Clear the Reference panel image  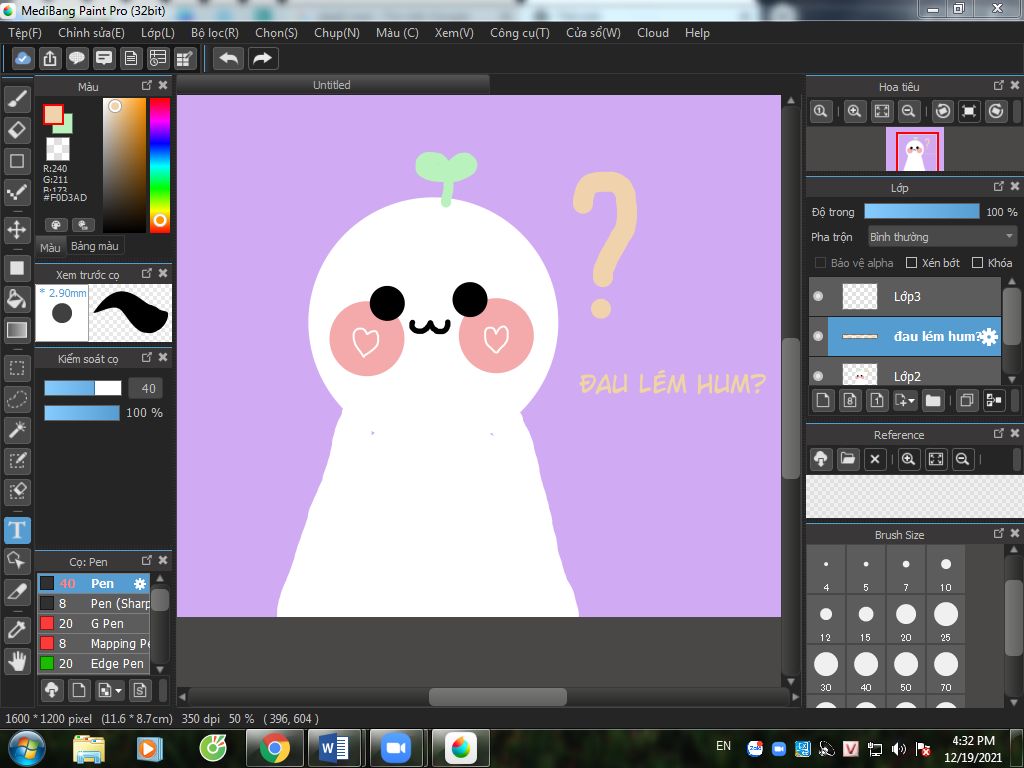pyautogui.click(x=875, y=459)
